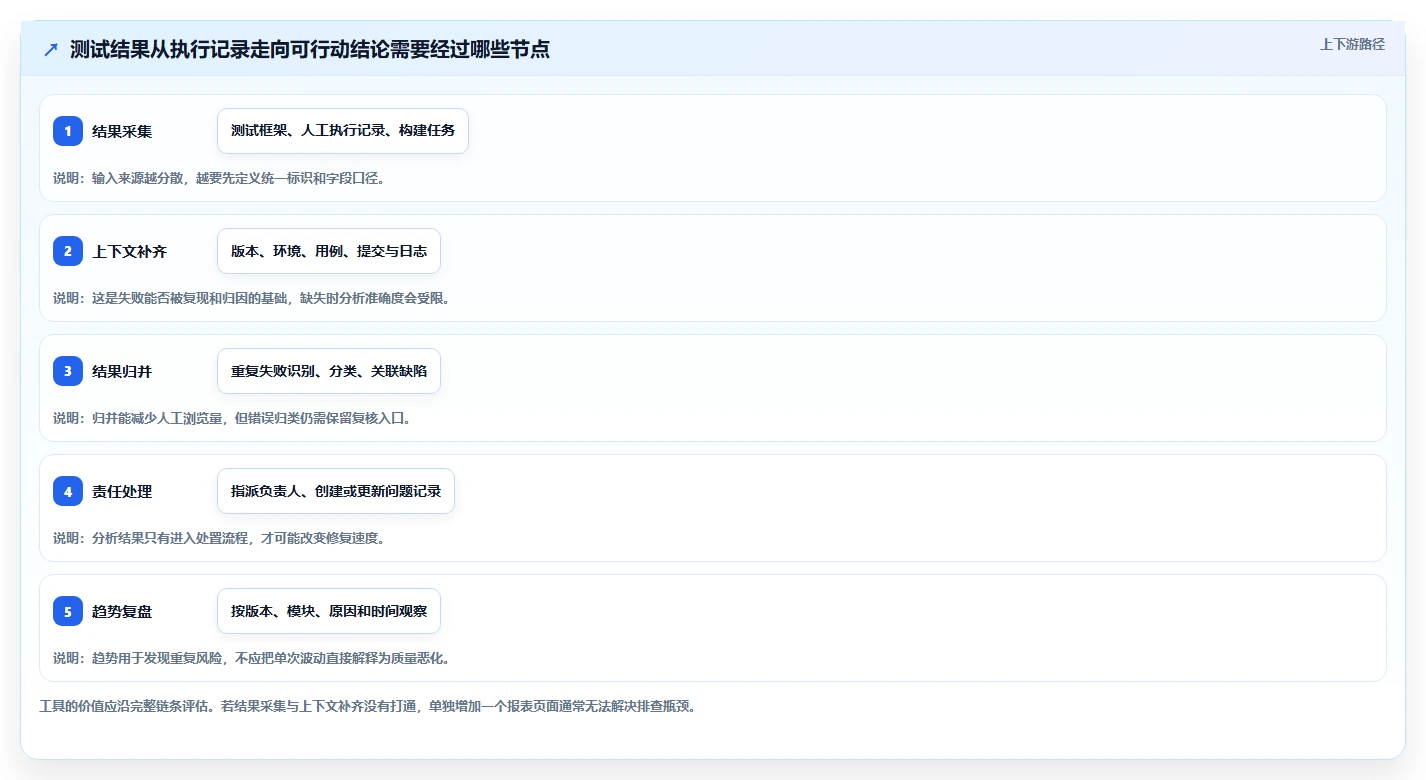Click the 上下游路径 label in header

[1352, 44]
